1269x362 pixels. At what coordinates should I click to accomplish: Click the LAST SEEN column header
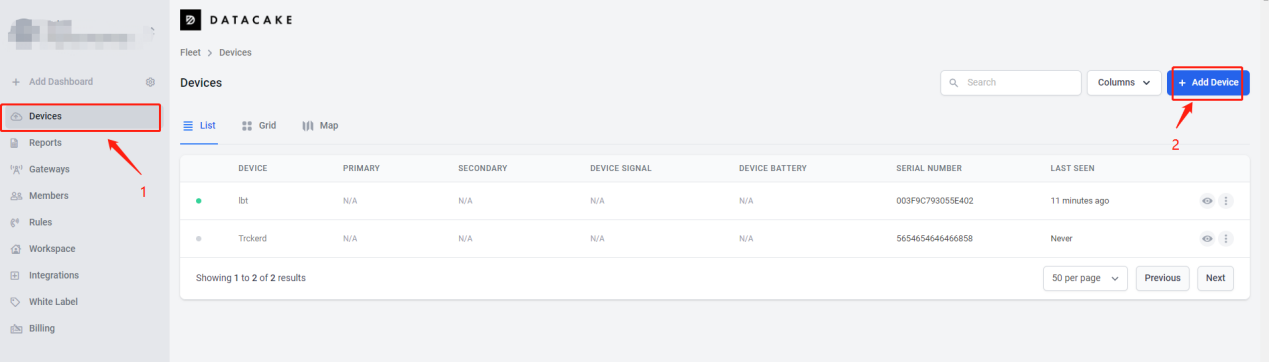click(x=1073, y=168)
